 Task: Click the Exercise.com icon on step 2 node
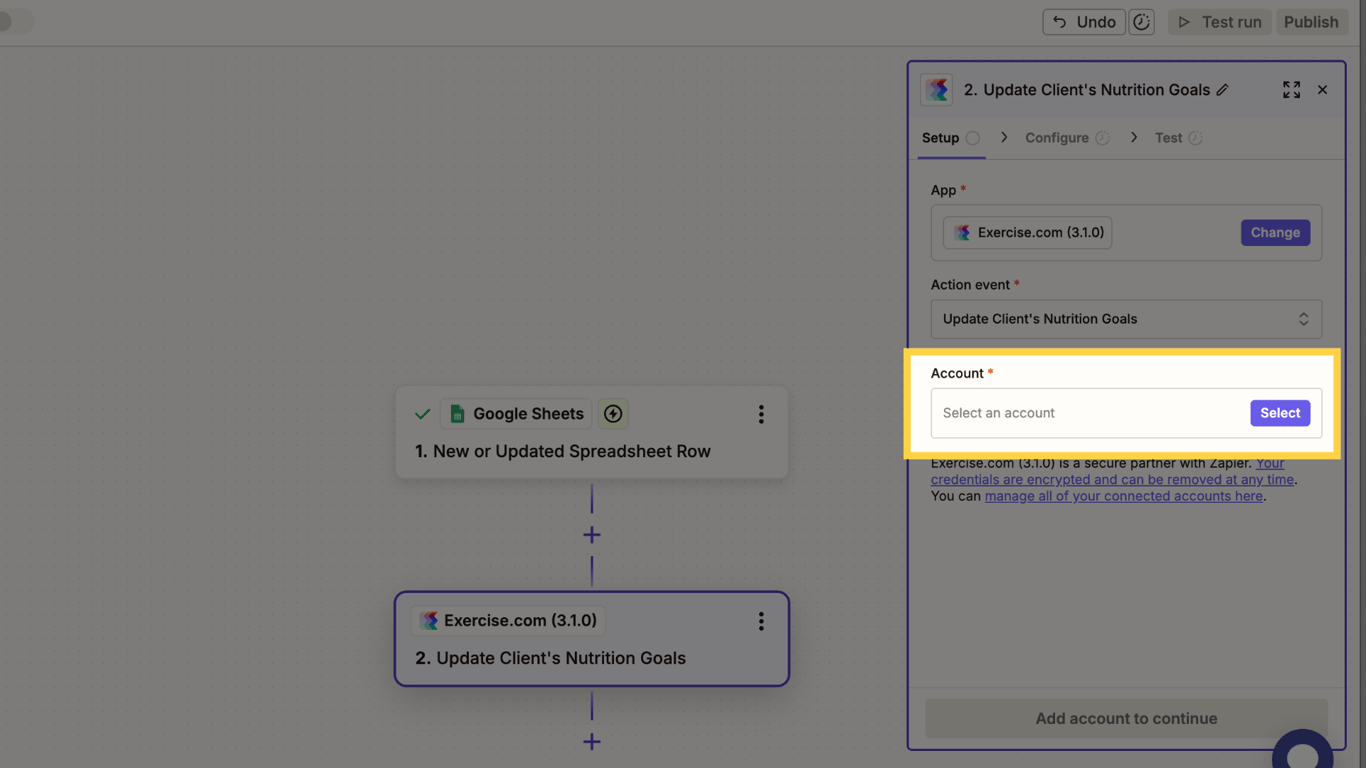point(430,620)
